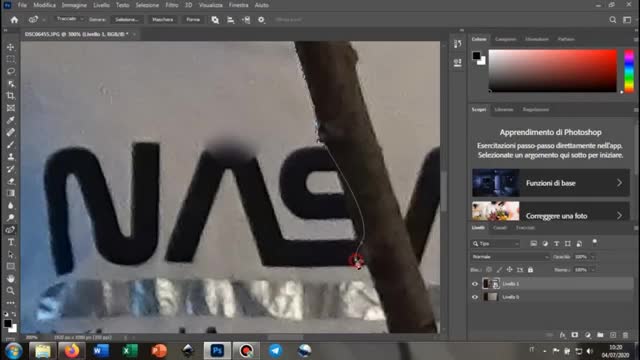The width and height of the screenshot is (640, 360).
Task: Click the search icon at top right
Action: coord(613,20)
